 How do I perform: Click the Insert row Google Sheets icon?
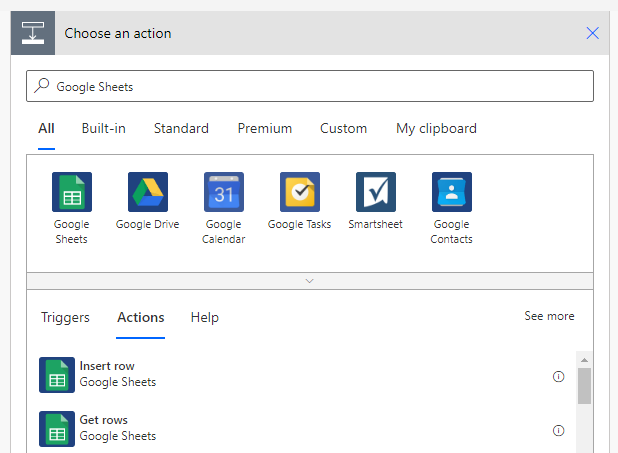(x=57, y=375)
